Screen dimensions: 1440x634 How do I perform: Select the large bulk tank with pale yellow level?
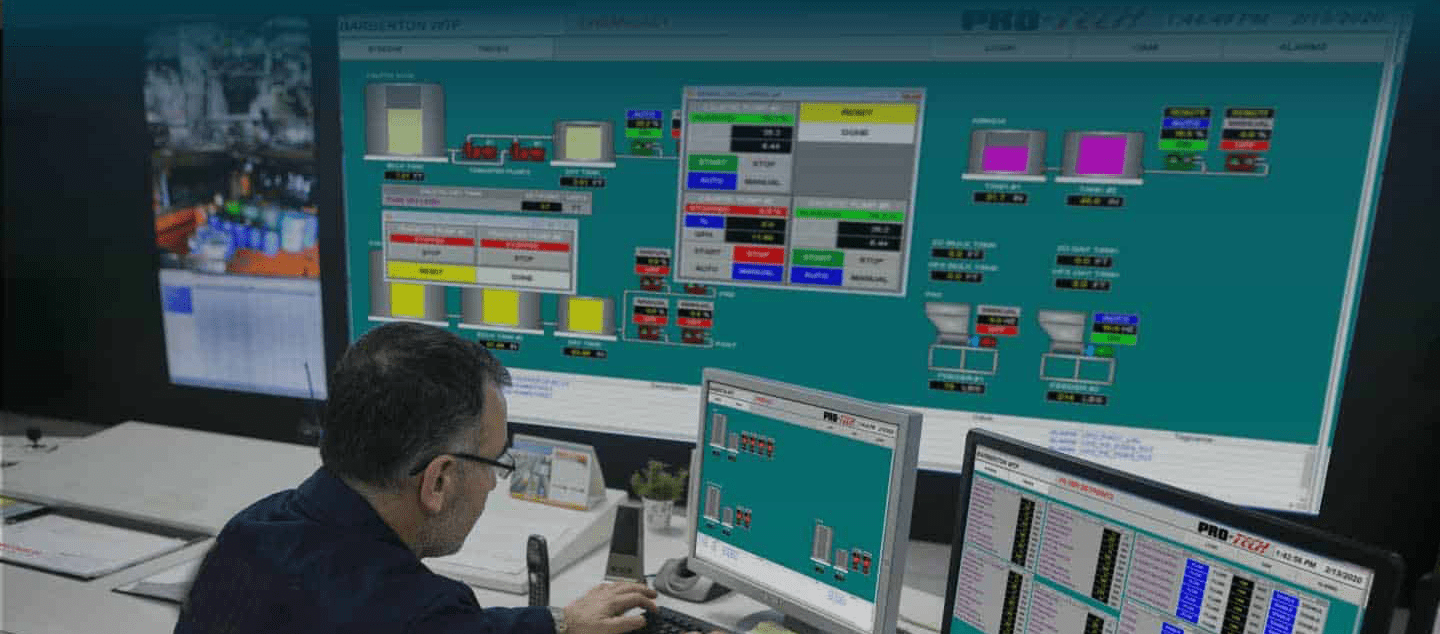(x=404, y=121)
